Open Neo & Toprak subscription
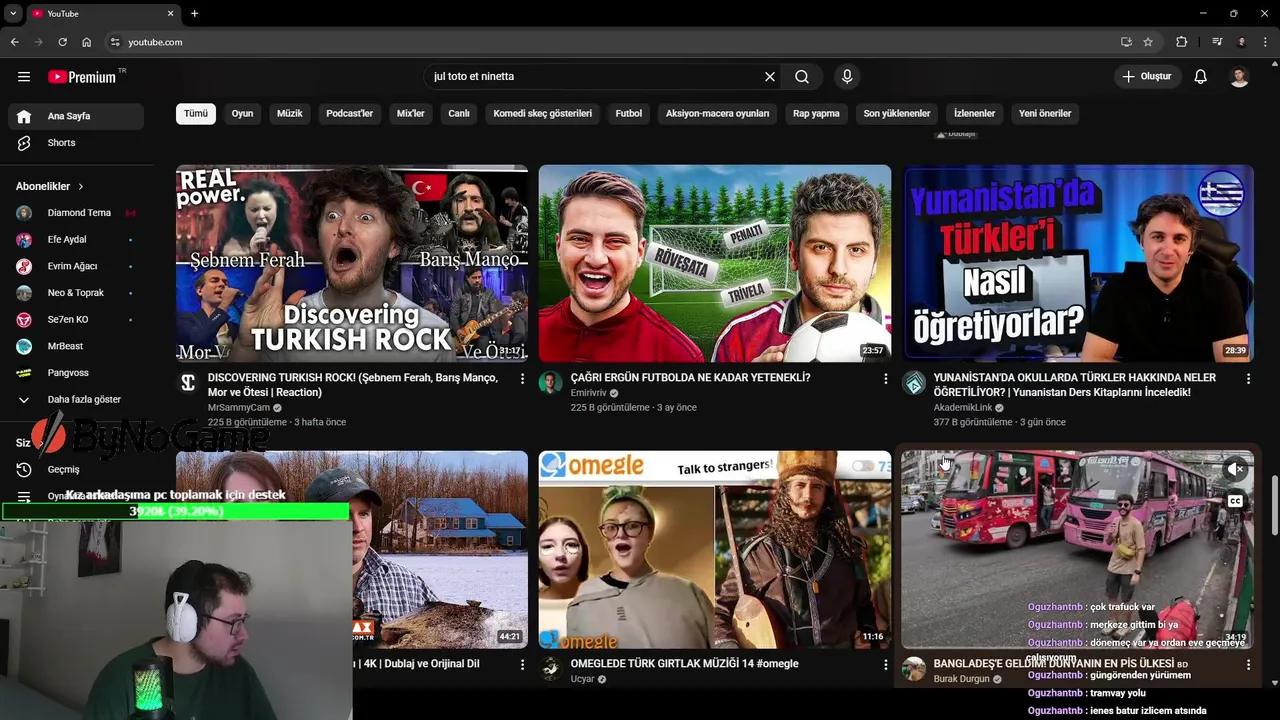The width and height of the screenshot is (1280, 720). [x=76, y=293]
